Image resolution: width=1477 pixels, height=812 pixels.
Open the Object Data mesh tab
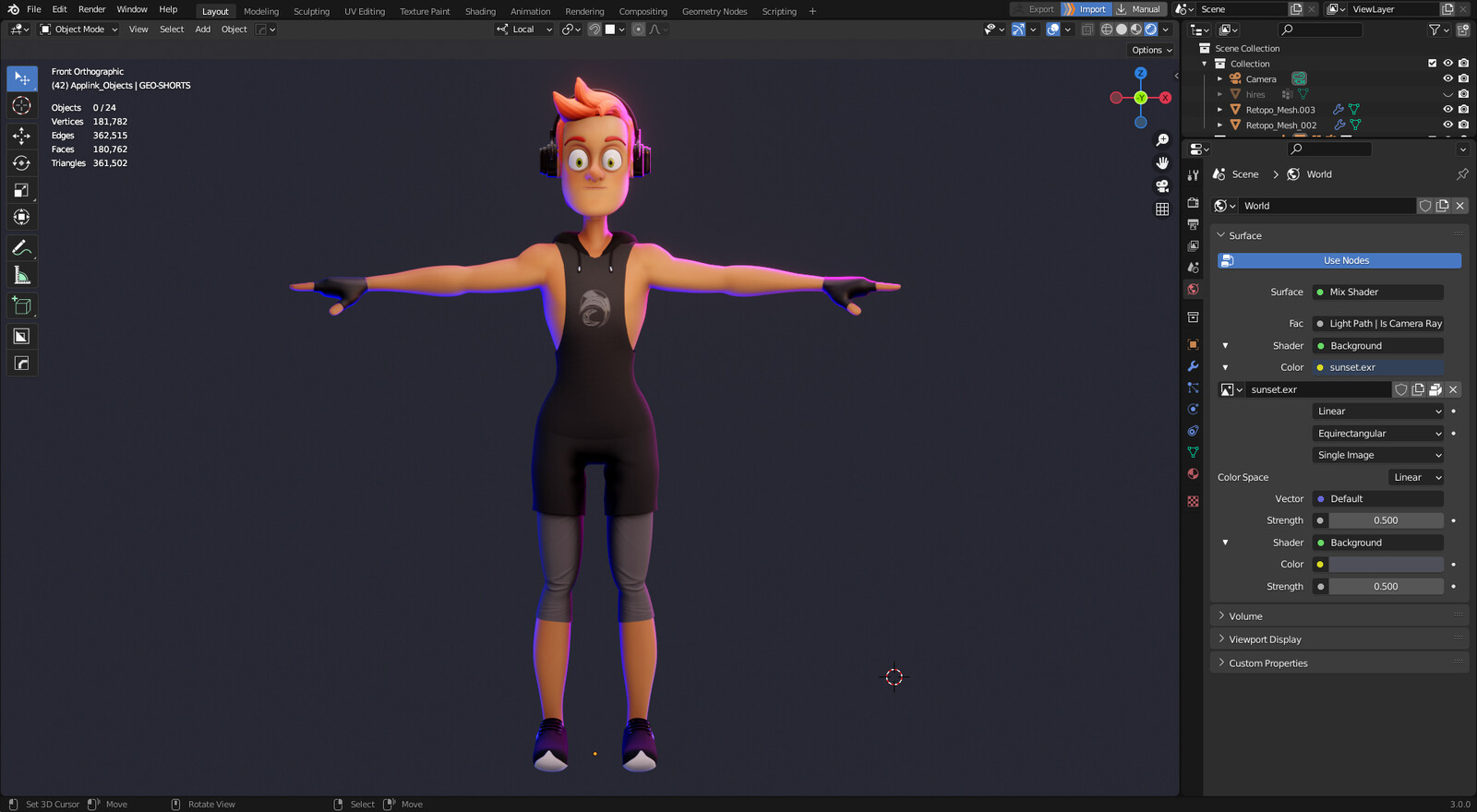1193,452
